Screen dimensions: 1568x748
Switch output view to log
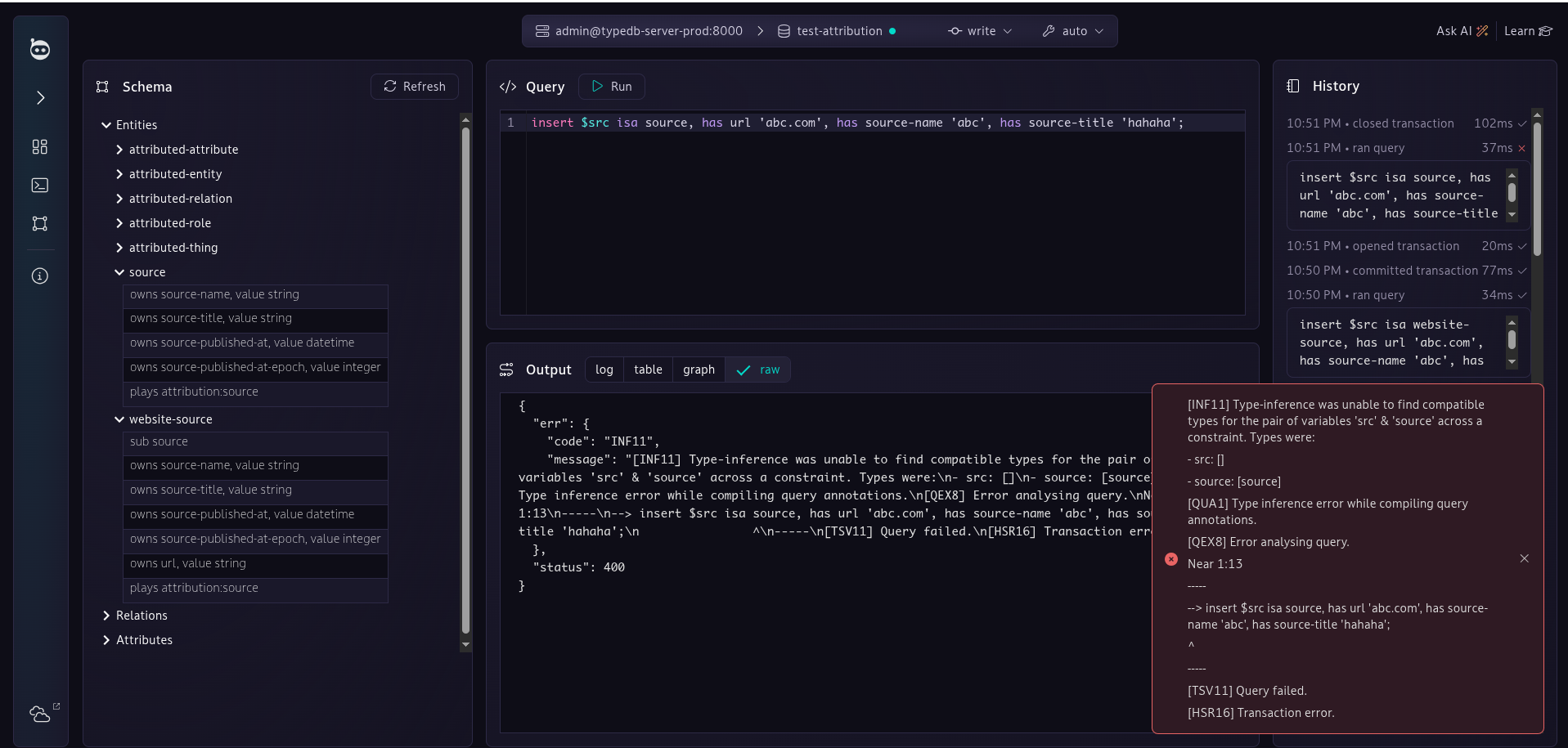click(x=604, y=370)
